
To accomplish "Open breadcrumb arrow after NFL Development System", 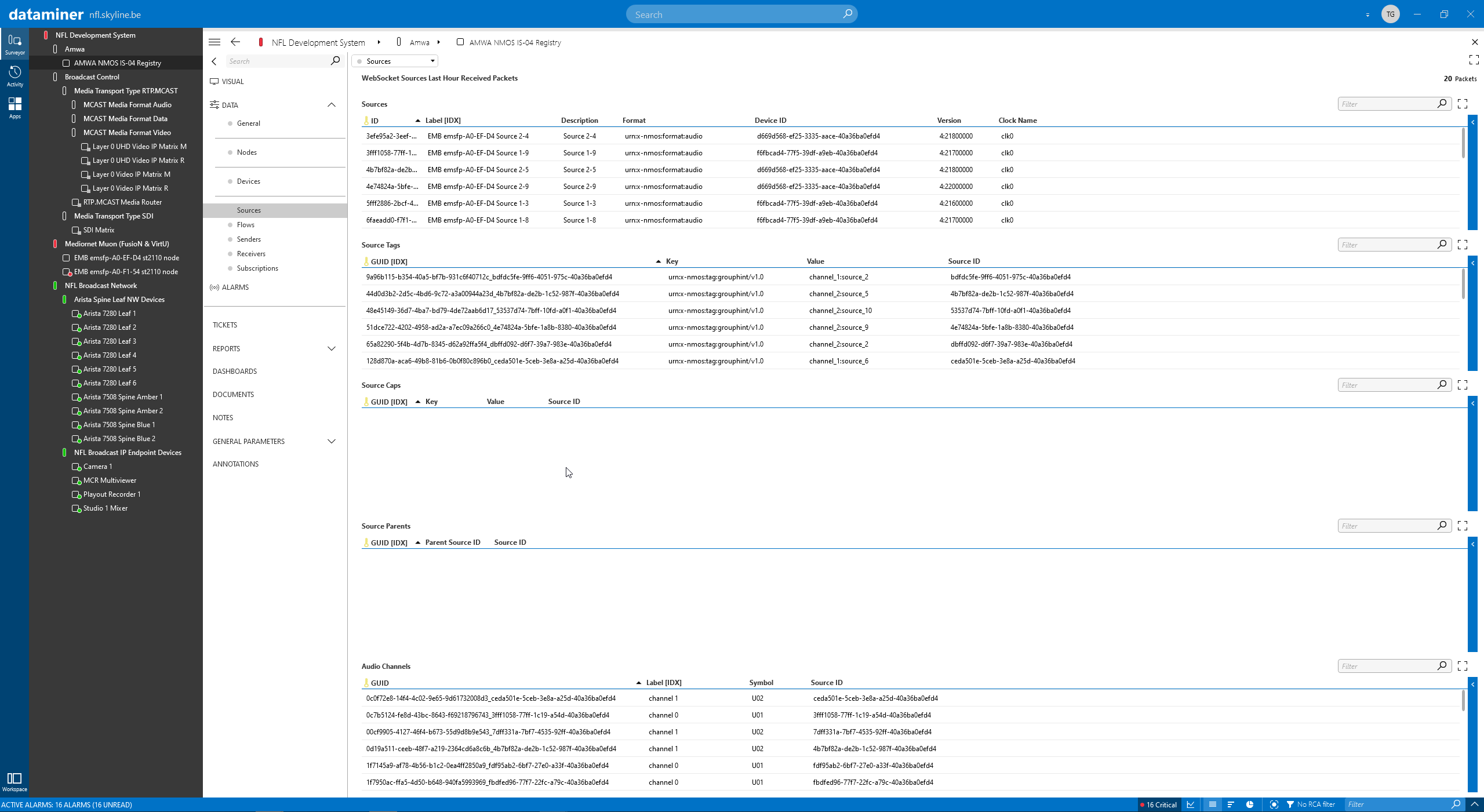I will (x=379, y=42).
